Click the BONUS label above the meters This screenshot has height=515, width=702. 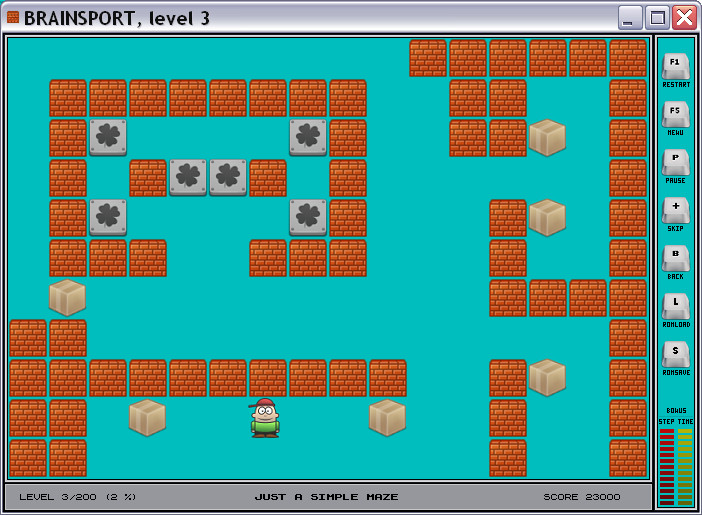676,410
